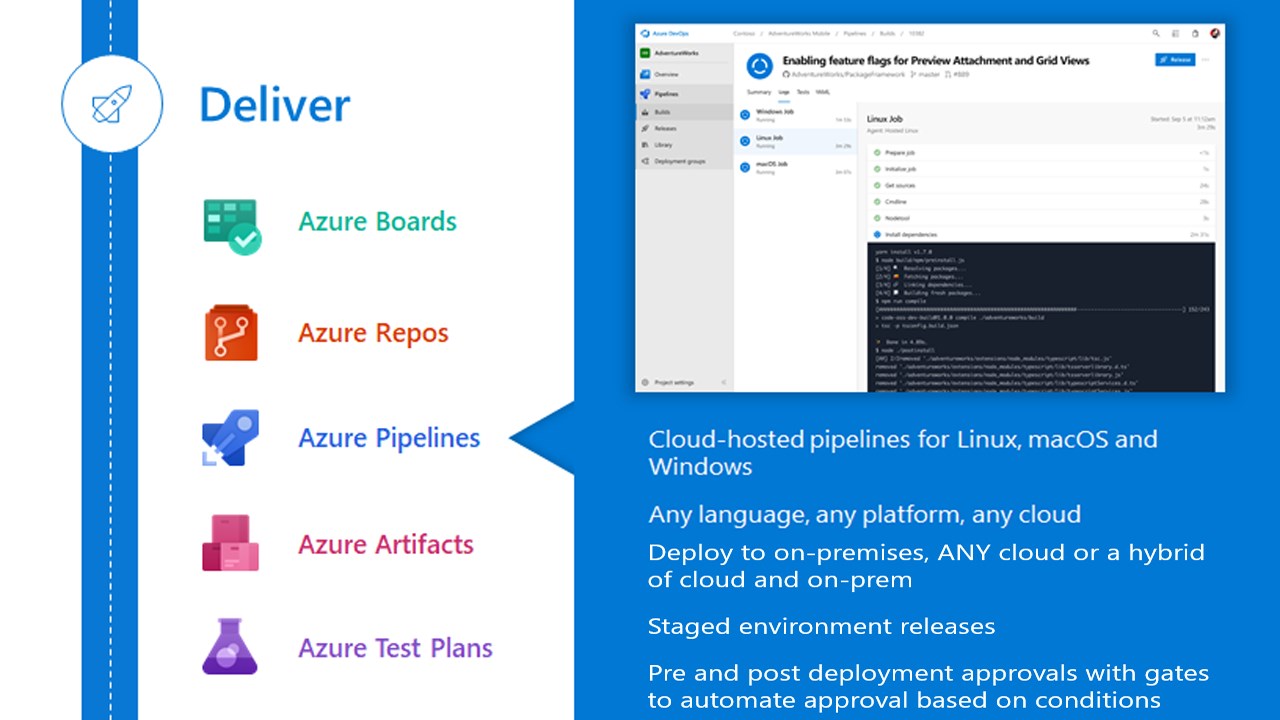This screenshot has width=1280, height=720.
Task: Select Deployment groups in the sidebar
Action: (x=684, y=161)
